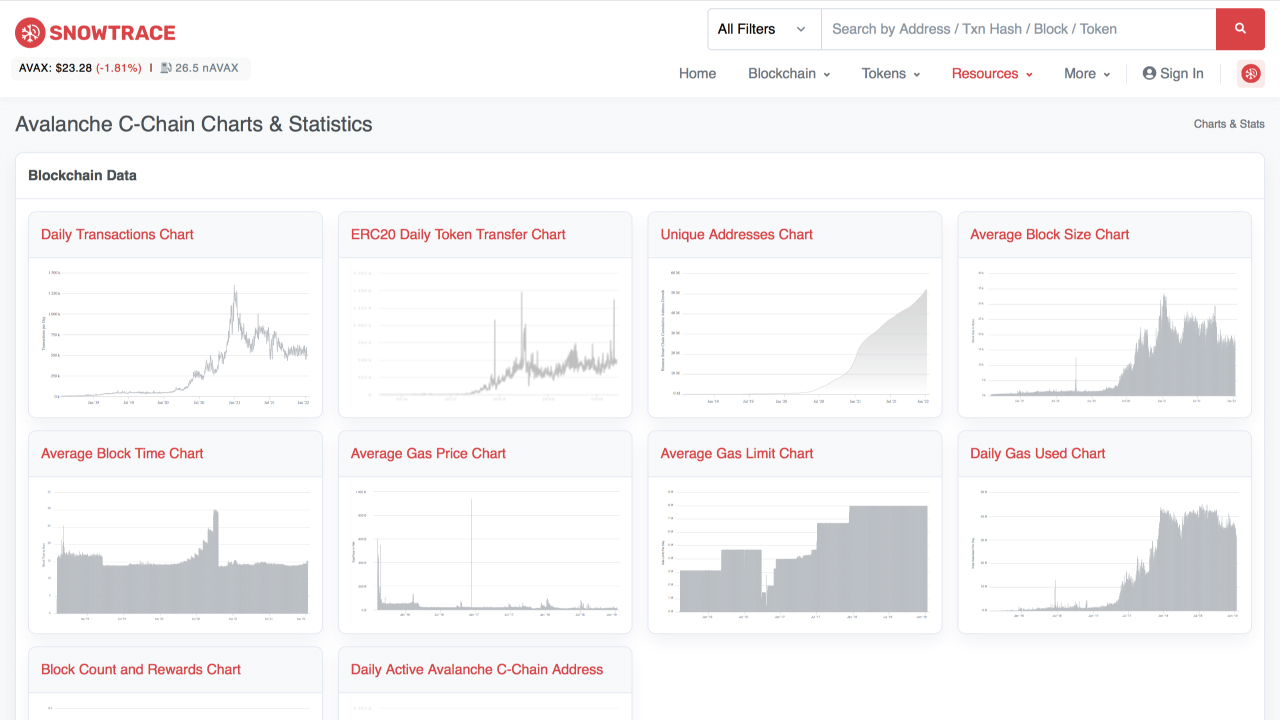This screenshot has height=720, width=1280.
Task: Open Daily Active Avalanche C-Chain Address link
Action: click(477, 669)
